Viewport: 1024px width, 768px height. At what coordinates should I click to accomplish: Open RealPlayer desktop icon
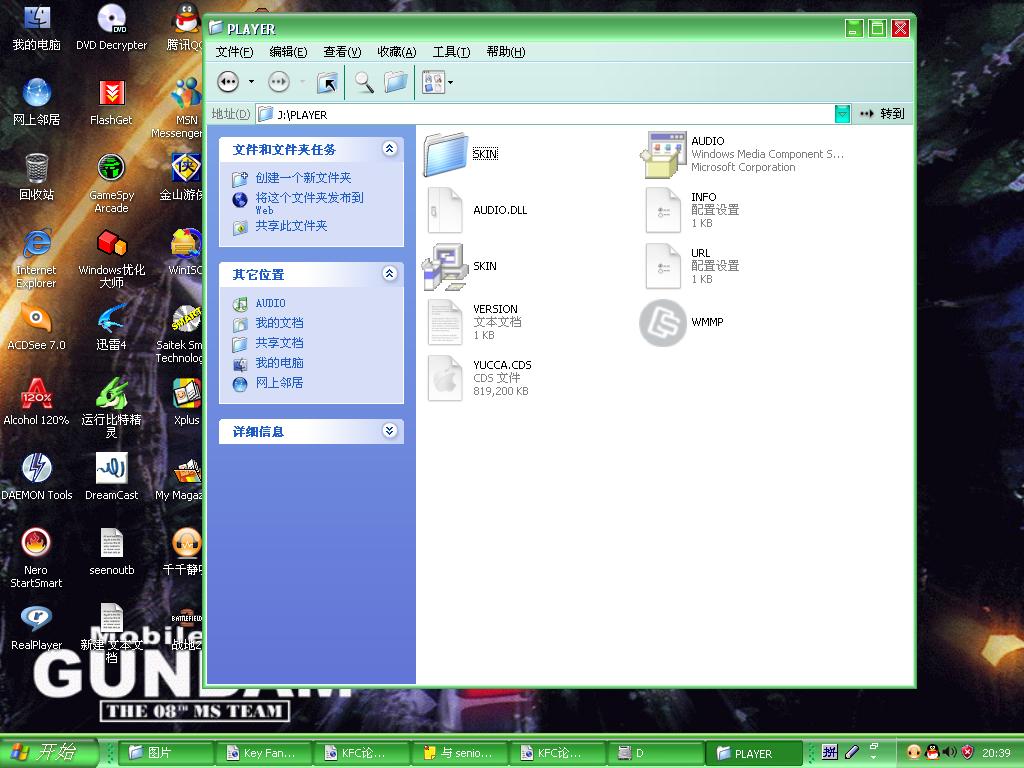tap(37, 628)
